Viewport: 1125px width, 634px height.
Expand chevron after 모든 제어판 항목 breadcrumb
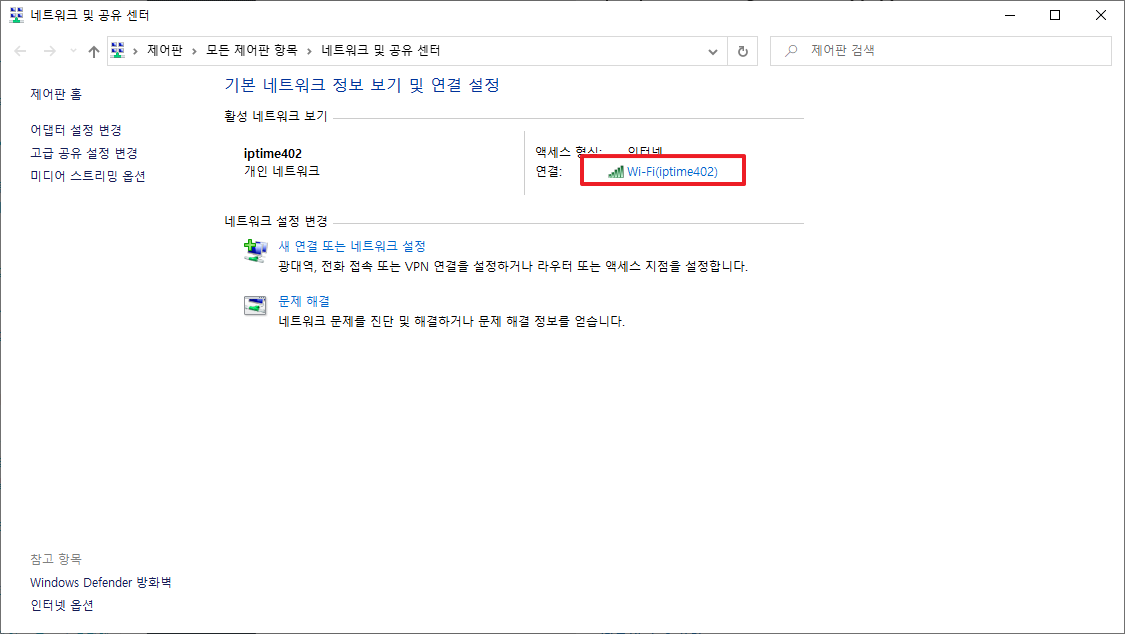click(x=309, y=51)
